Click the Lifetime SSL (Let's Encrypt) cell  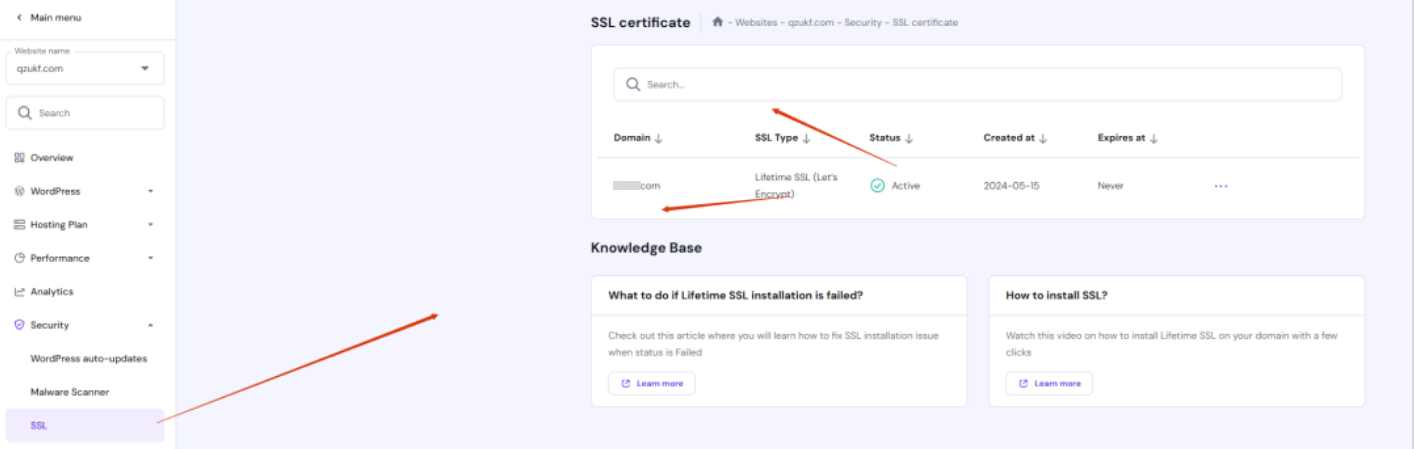(796, 186)
